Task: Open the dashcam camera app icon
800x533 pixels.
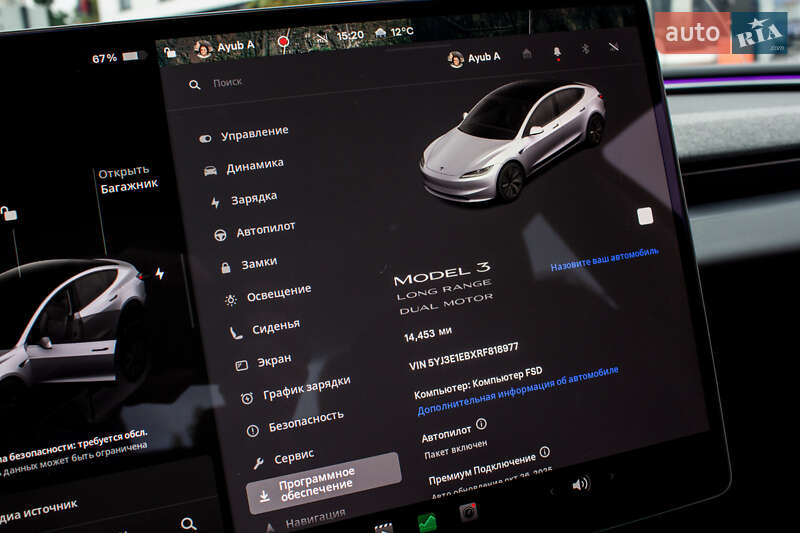Action: pos(468,512)
